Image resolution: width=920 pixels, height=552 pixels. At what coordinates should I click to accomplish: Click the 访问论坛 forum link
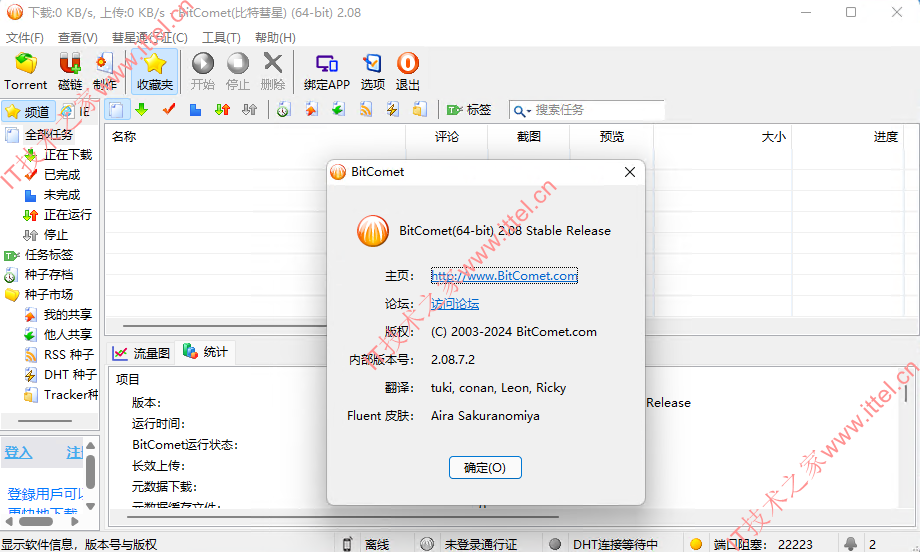[x=455, y=304]
